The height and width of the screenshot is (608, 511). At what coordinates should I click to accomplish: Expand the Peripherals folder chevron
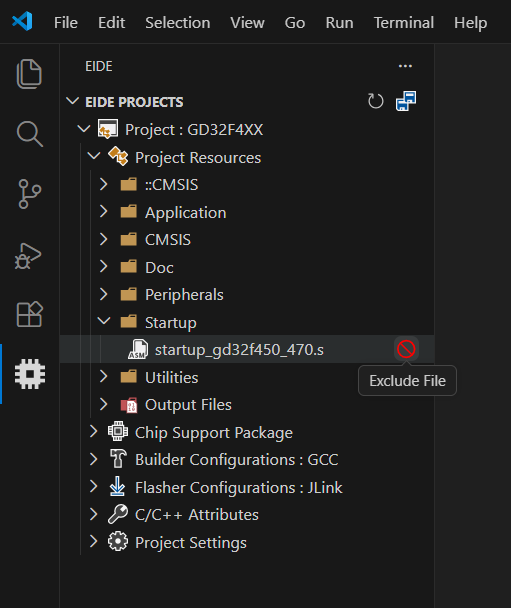tap(103, 294)
